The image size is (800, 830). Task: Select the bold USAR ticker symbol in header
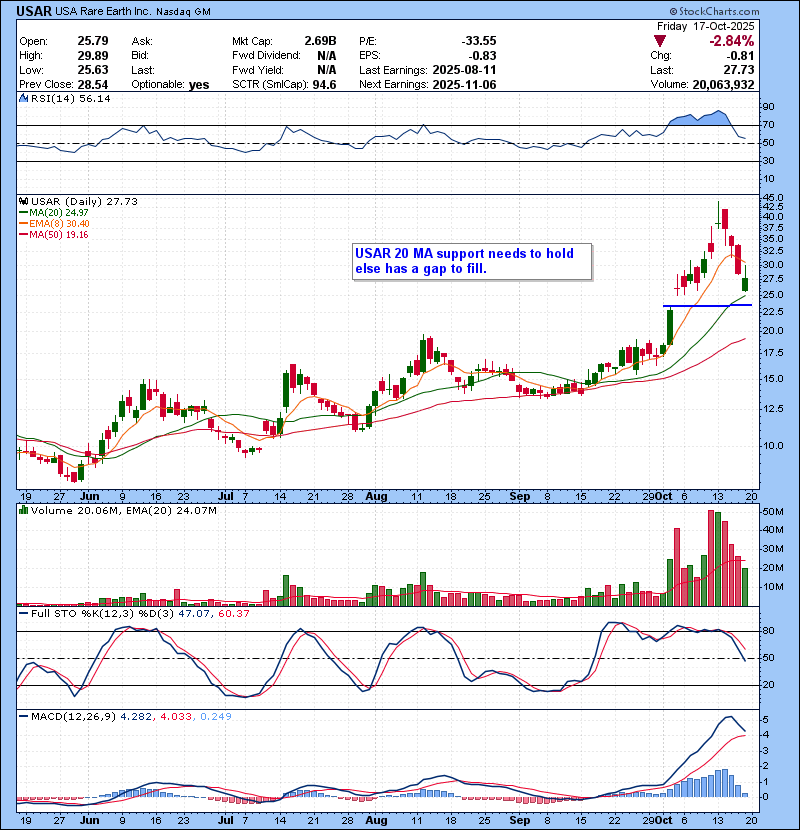point(34,11)
